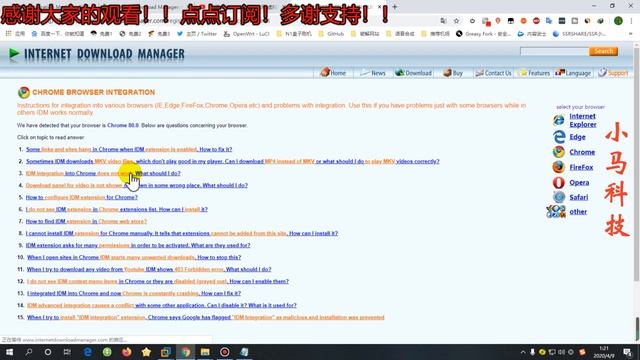The image size is (640, 360).
Task: Select the FireFox text link
Action: pyautogui.click(x=581, y=167)
